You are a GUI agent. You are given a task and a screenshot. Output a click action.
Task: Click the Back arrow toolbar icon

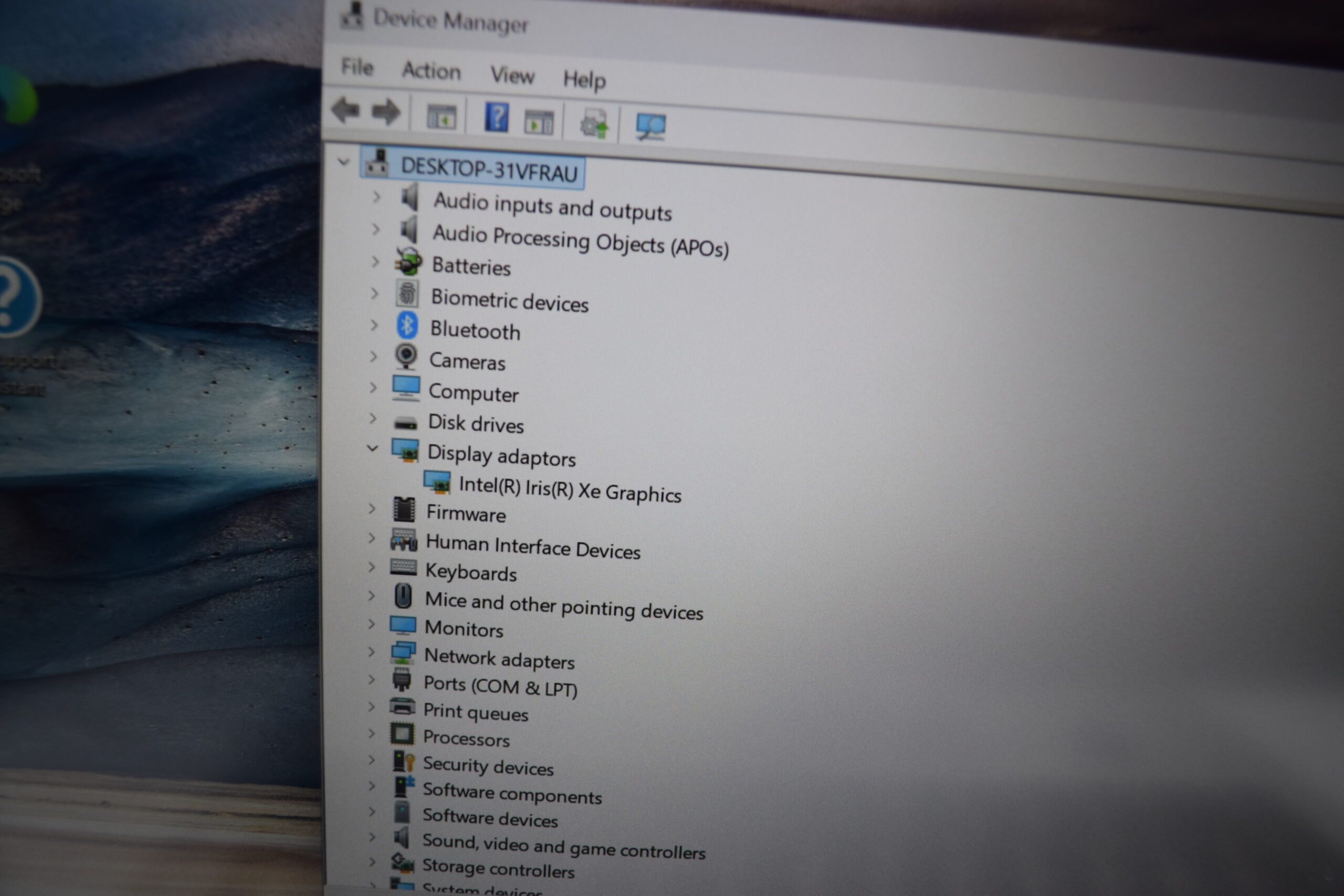[x=346, y=110]
